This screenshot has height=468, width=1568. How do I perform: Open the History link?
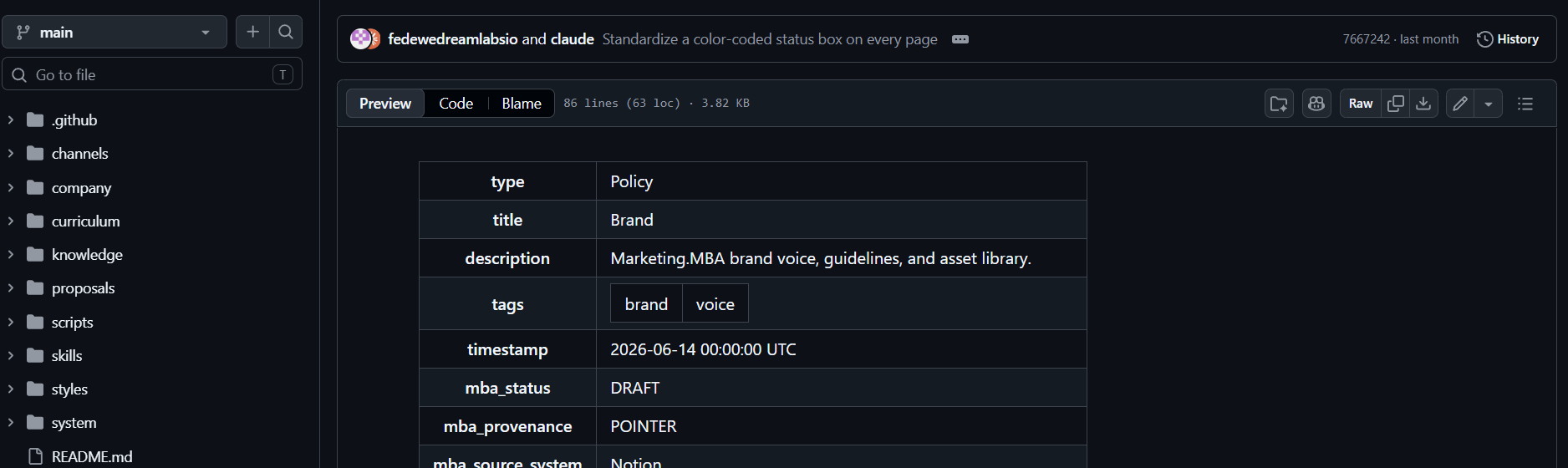(1508, 39)
